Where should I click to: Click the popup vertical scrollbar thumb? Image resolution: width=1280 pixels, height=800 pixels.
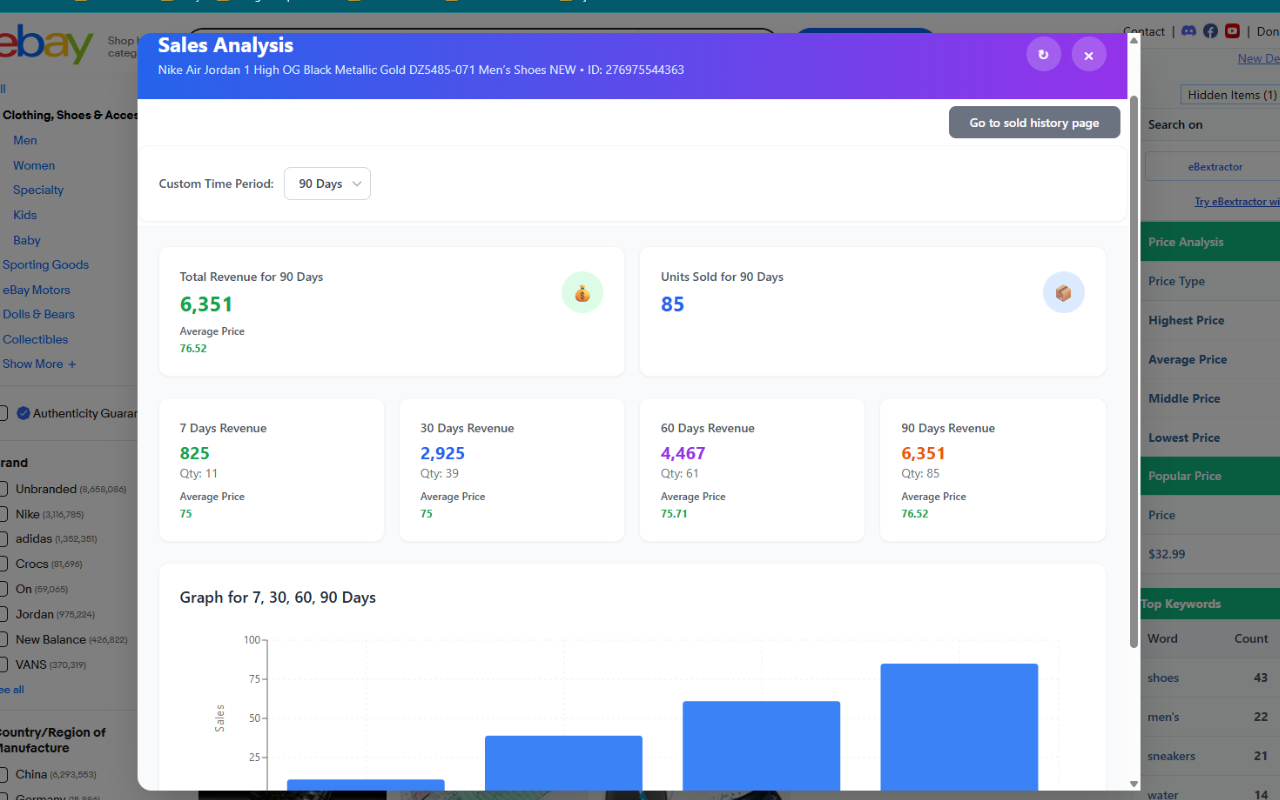pyautogui.click(x=1134, y=372)
